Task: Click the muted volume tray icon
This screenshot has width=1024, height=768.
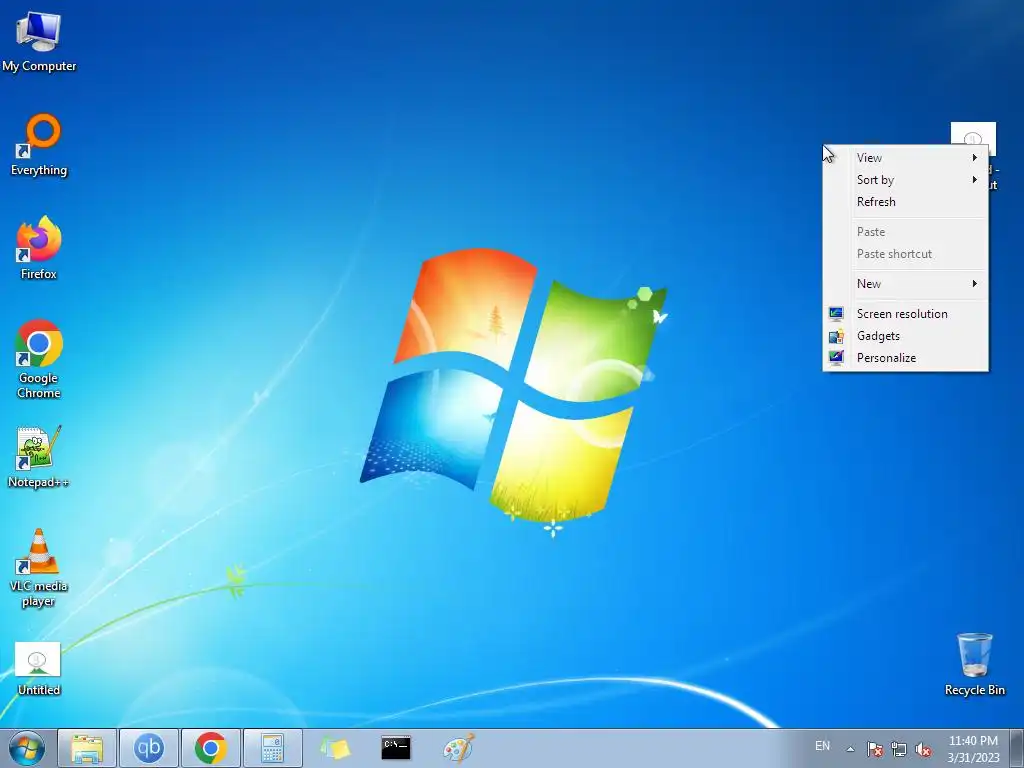Action: [923, 749]
